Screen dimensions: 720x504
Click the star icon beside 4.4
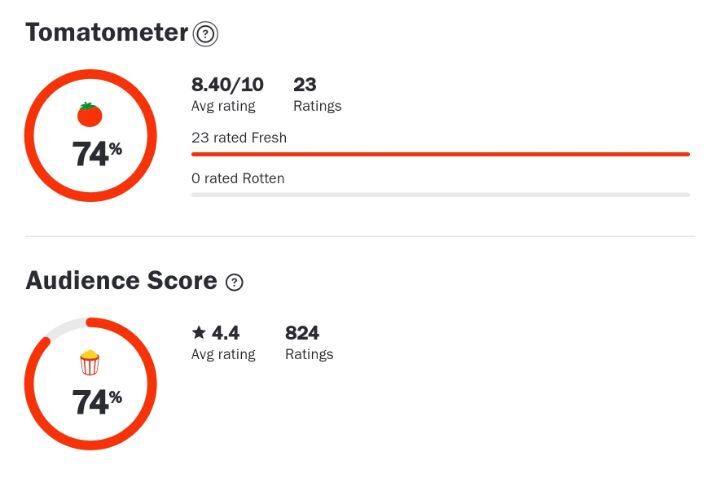click(198, 333)
